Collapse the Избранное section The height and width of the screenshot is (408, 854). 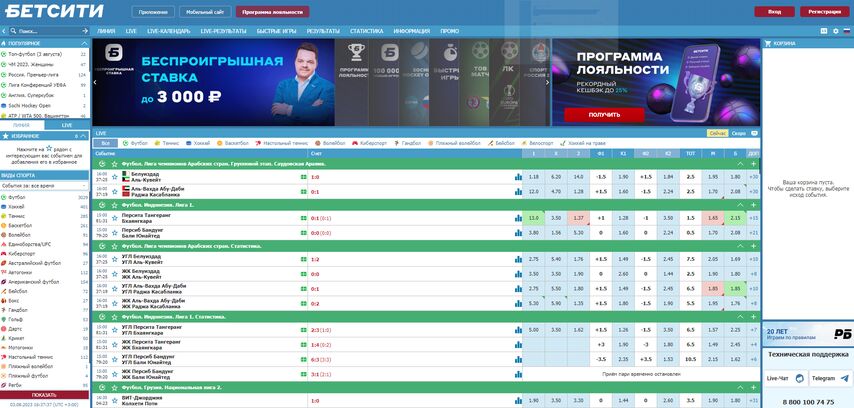click(x=84, y=136)
